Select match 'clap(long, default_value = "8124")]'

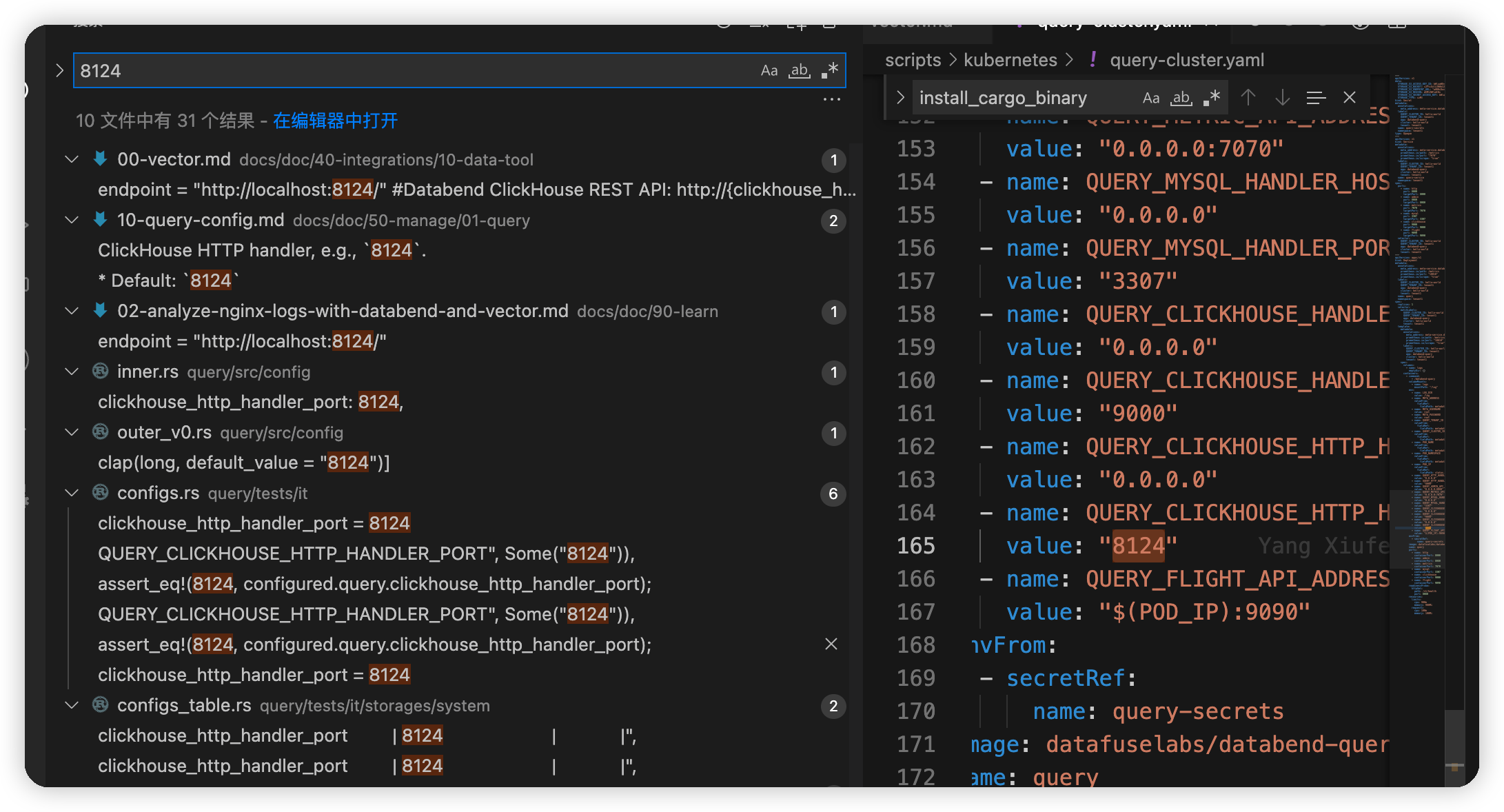pos(244,463)
